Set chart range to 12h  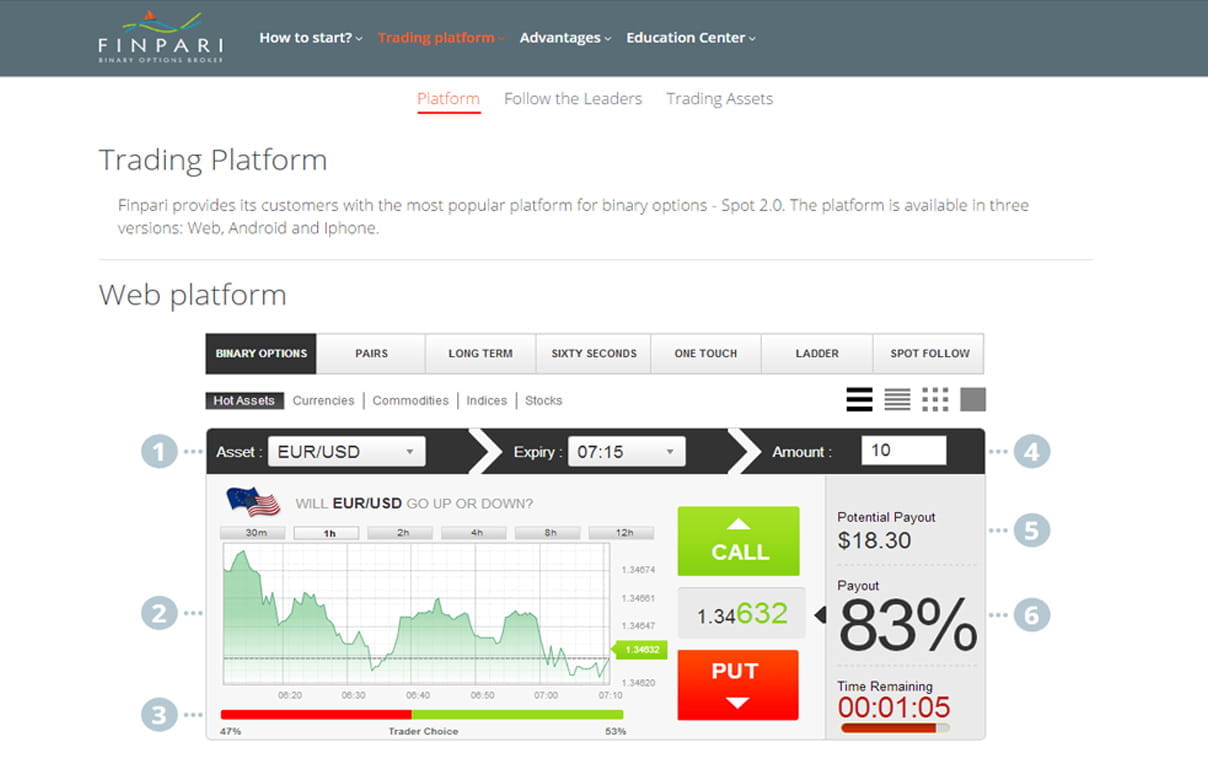tap(623, 533)
